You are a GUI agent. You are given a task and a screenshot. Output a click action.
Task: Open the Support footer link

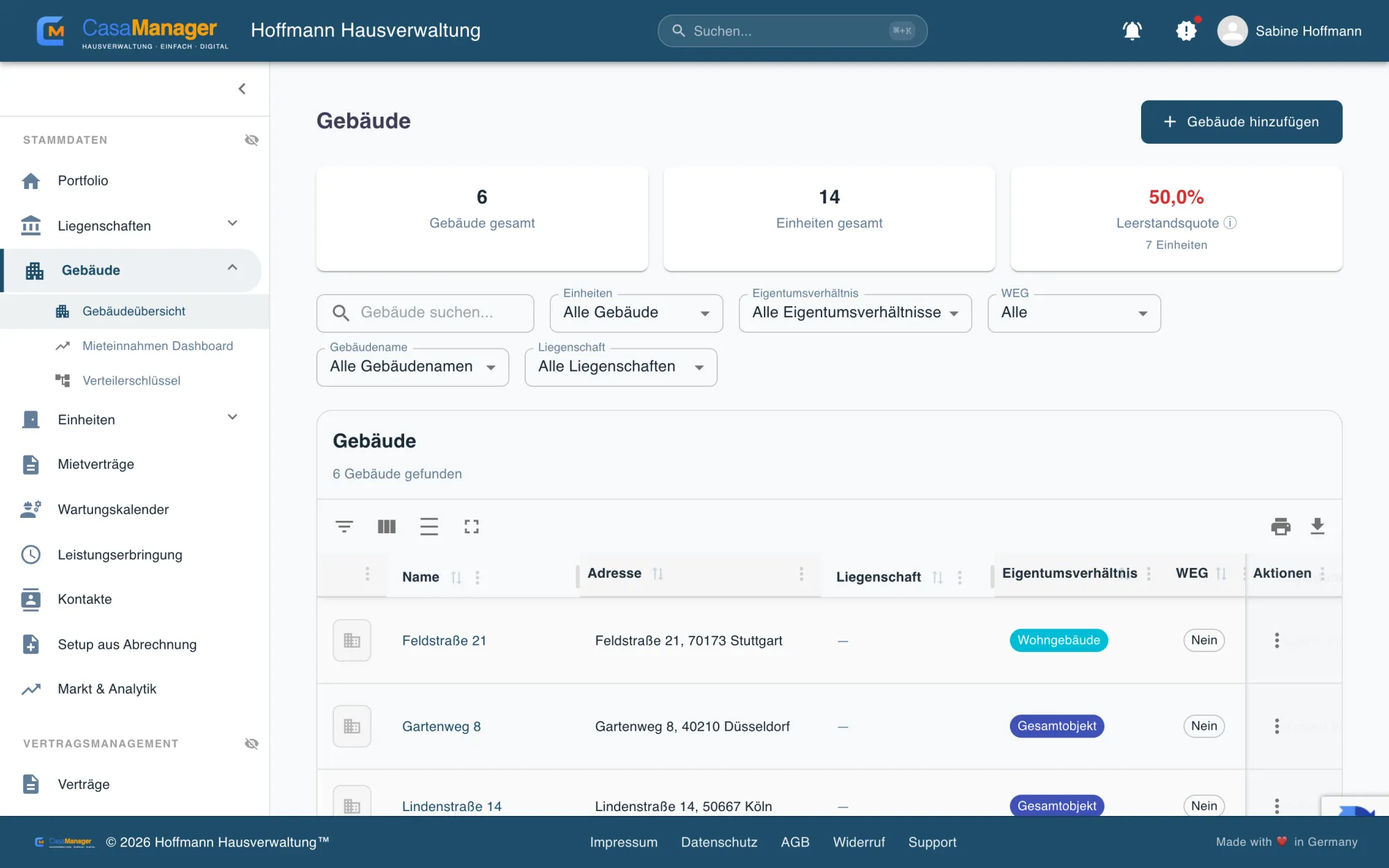pos(932,842)
